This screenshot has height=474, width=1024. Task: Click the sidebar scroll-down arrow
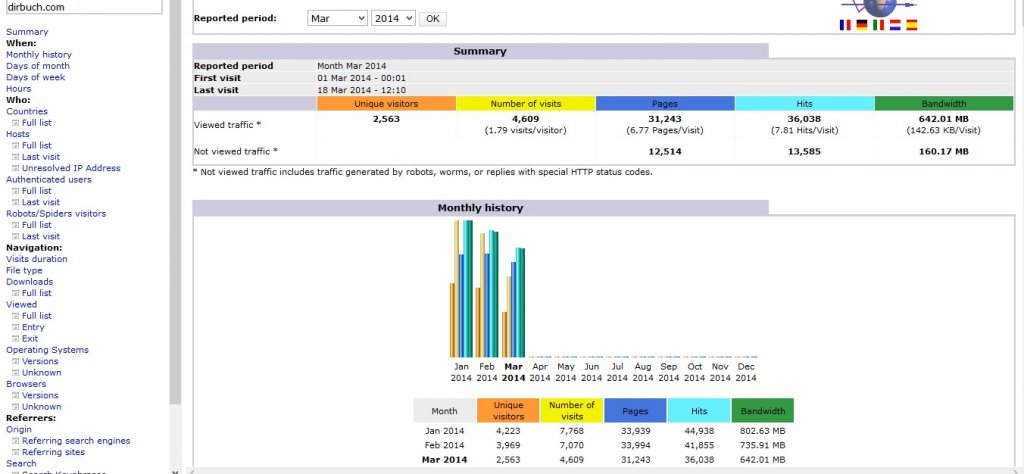(x=175, y=470)
